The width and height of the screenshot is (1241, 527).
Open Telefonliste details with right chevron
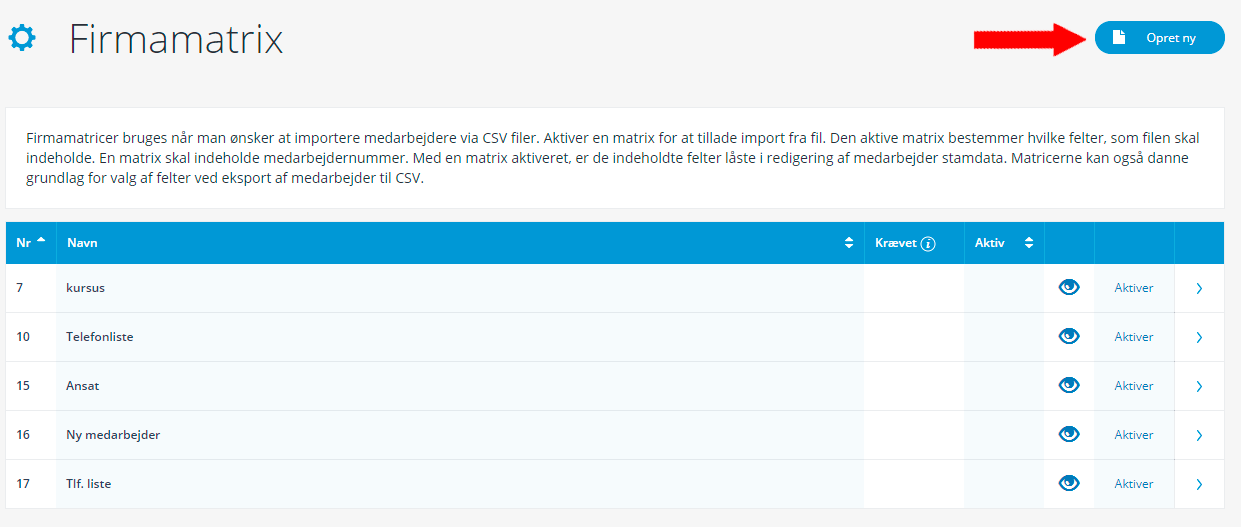1199,337
